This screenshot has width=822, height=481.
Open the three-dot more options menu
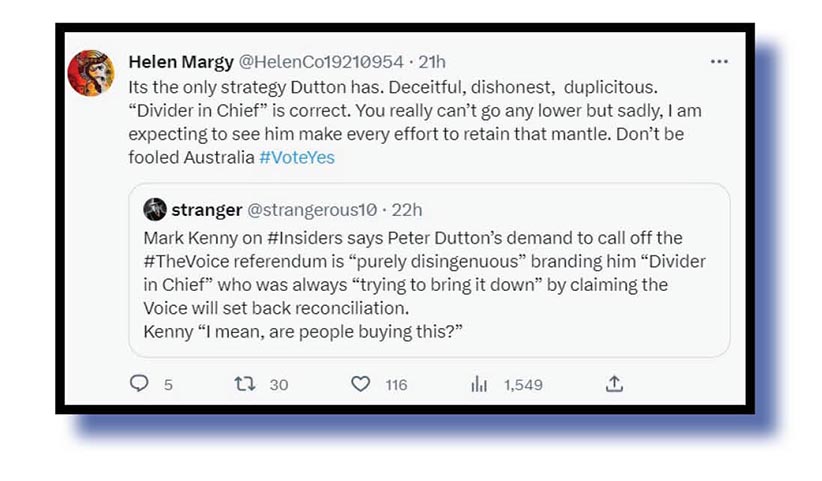tap(719, 62)
